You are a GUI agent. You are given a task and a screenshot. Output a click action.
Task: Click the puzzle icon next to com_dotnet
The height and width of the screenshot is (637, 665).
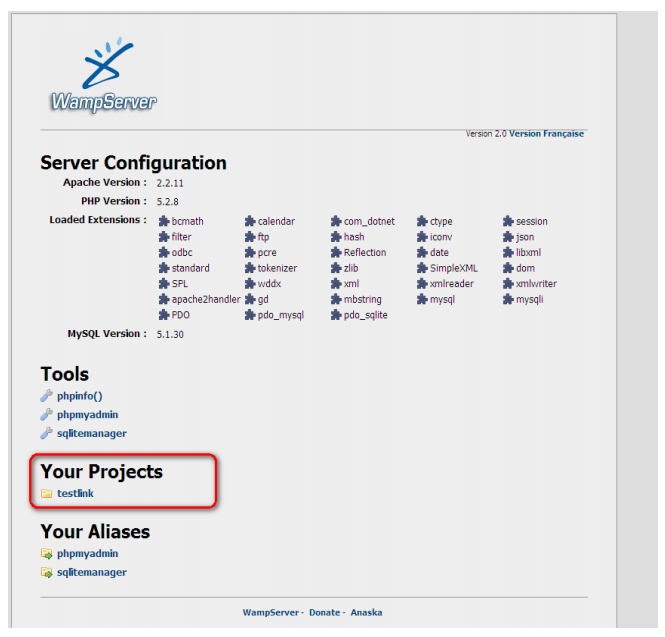336,221
